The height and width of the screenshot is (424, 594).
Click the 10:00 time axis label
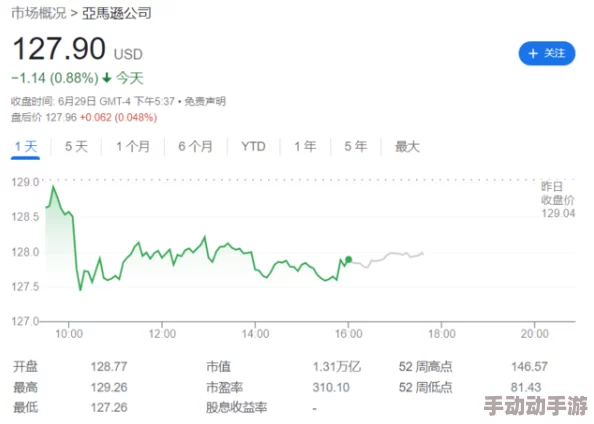point(69,334)
